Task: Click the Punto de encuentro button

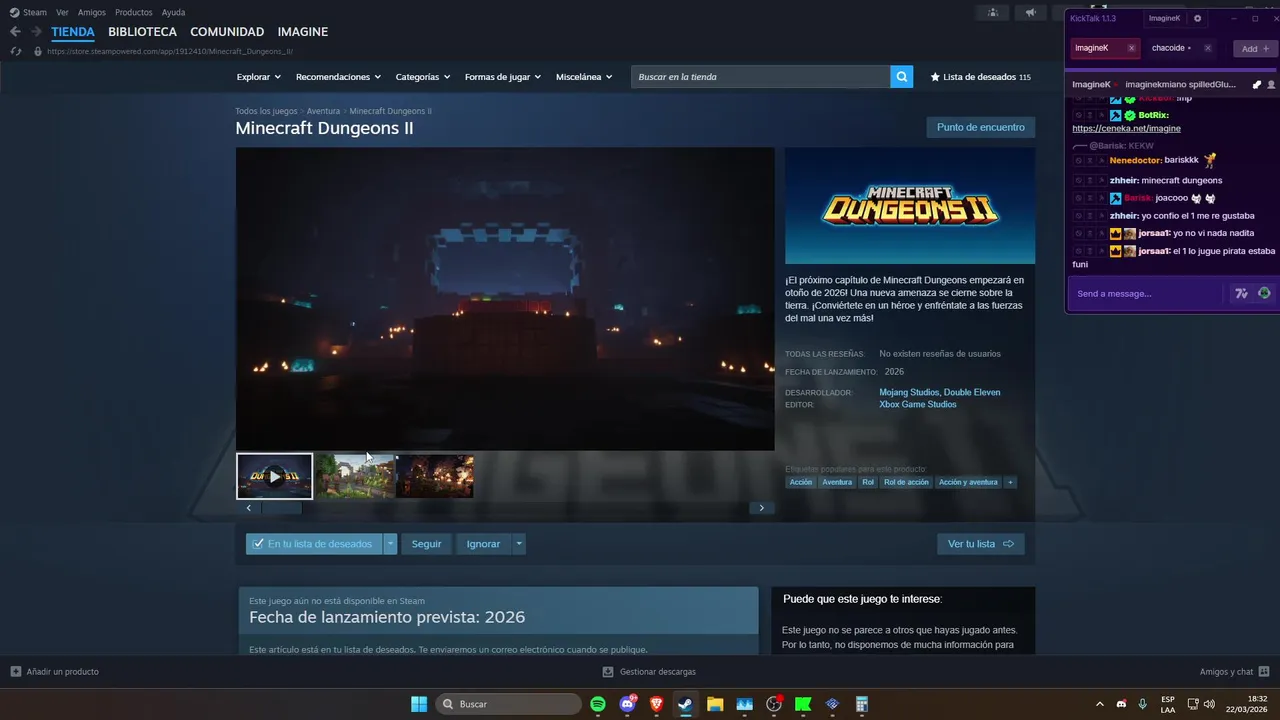Action: [x=981, y=127]
